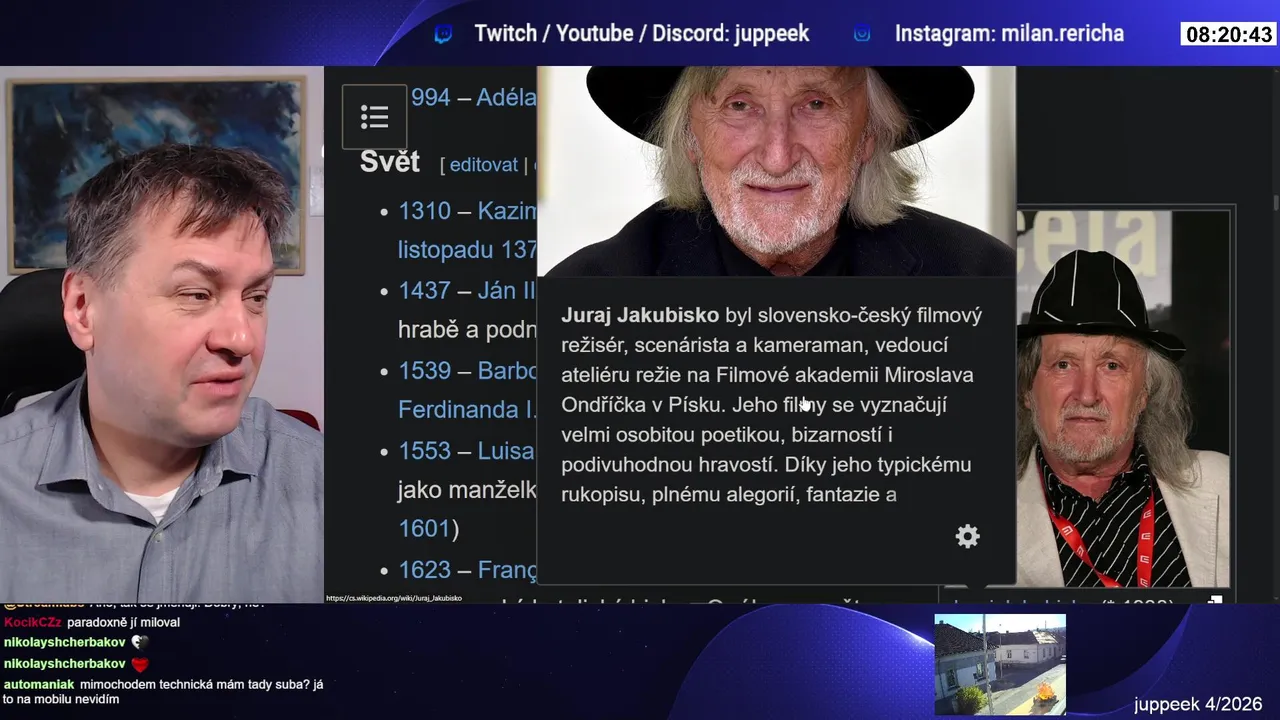The height and width of the screenshot is (720, 1280).
Task: Click the 'Twitch / Youtube / Discord: juppeek' text
Action: coord(642,34)
